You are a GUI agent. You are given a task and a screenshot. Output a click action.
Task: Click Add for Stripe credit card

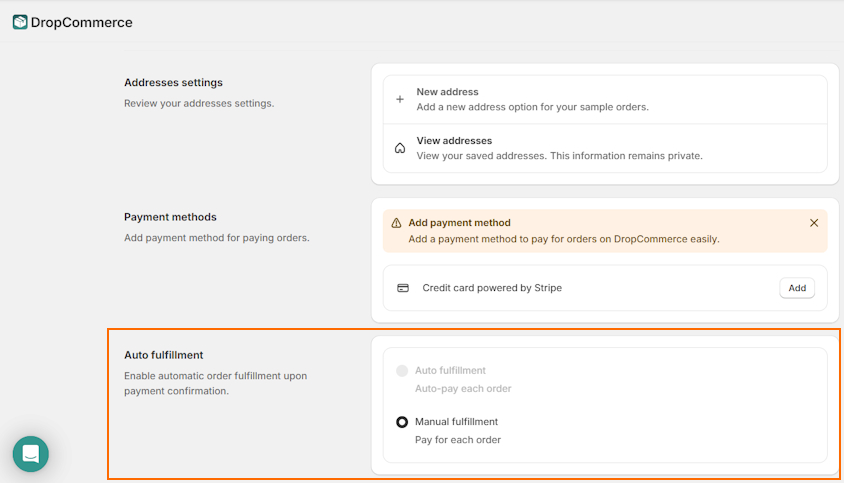(x=797, y=288)
